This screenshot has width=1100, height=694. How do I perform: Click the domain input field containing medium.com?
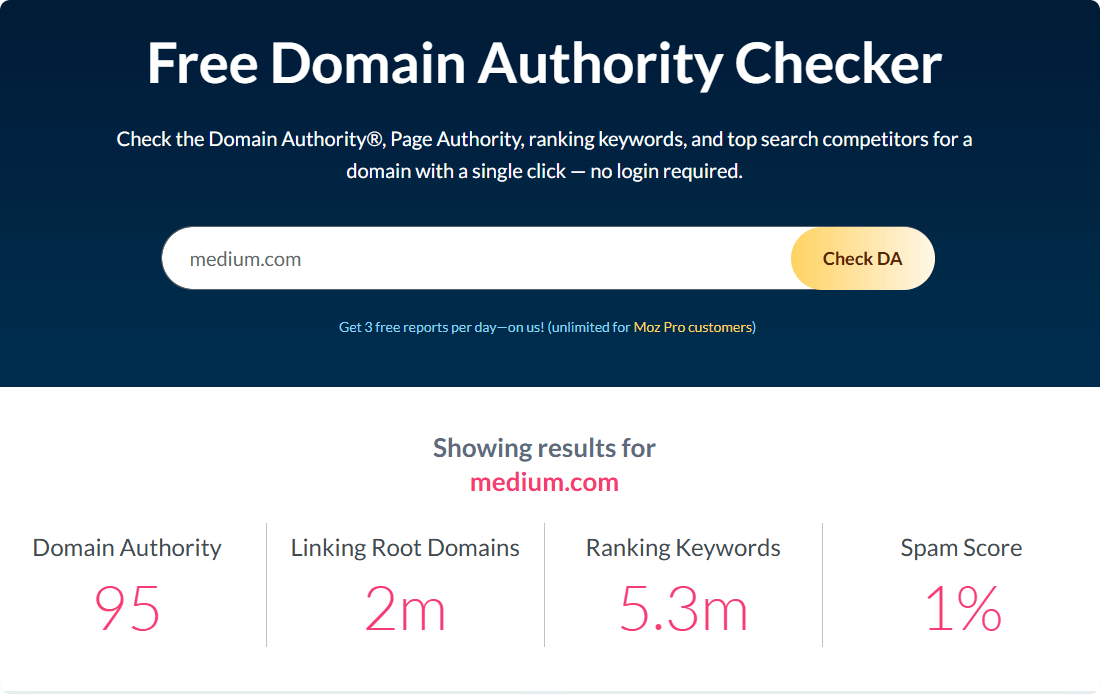pos(480,259)
